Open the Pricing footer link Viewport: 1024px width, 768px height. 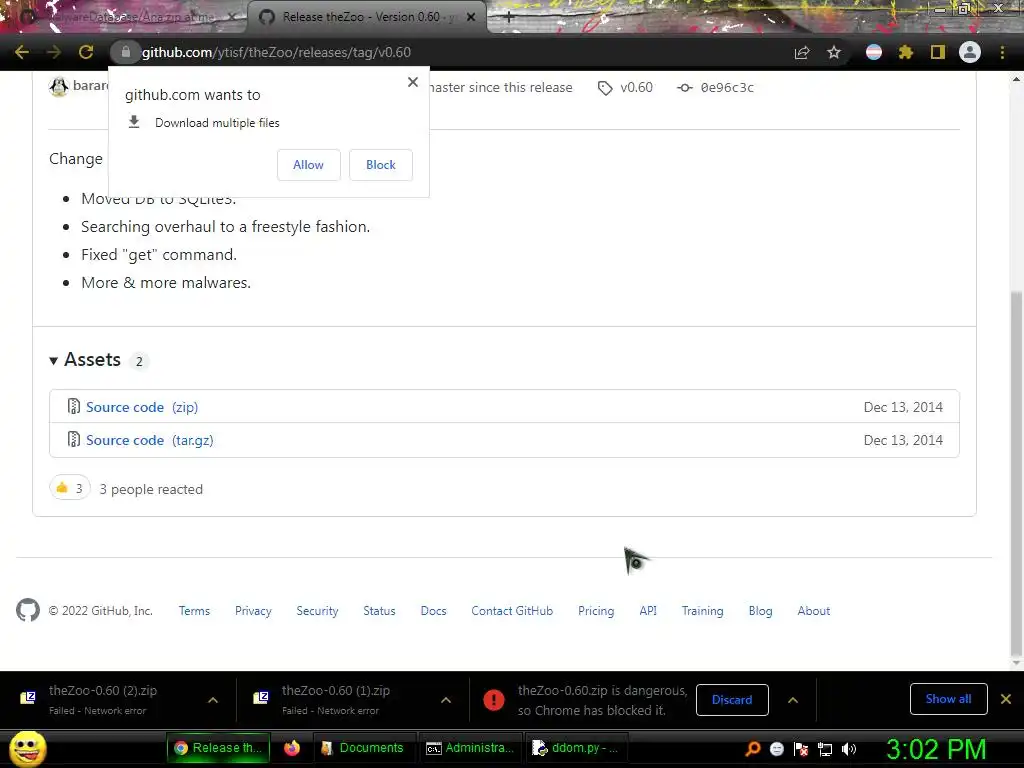[596, 611]
